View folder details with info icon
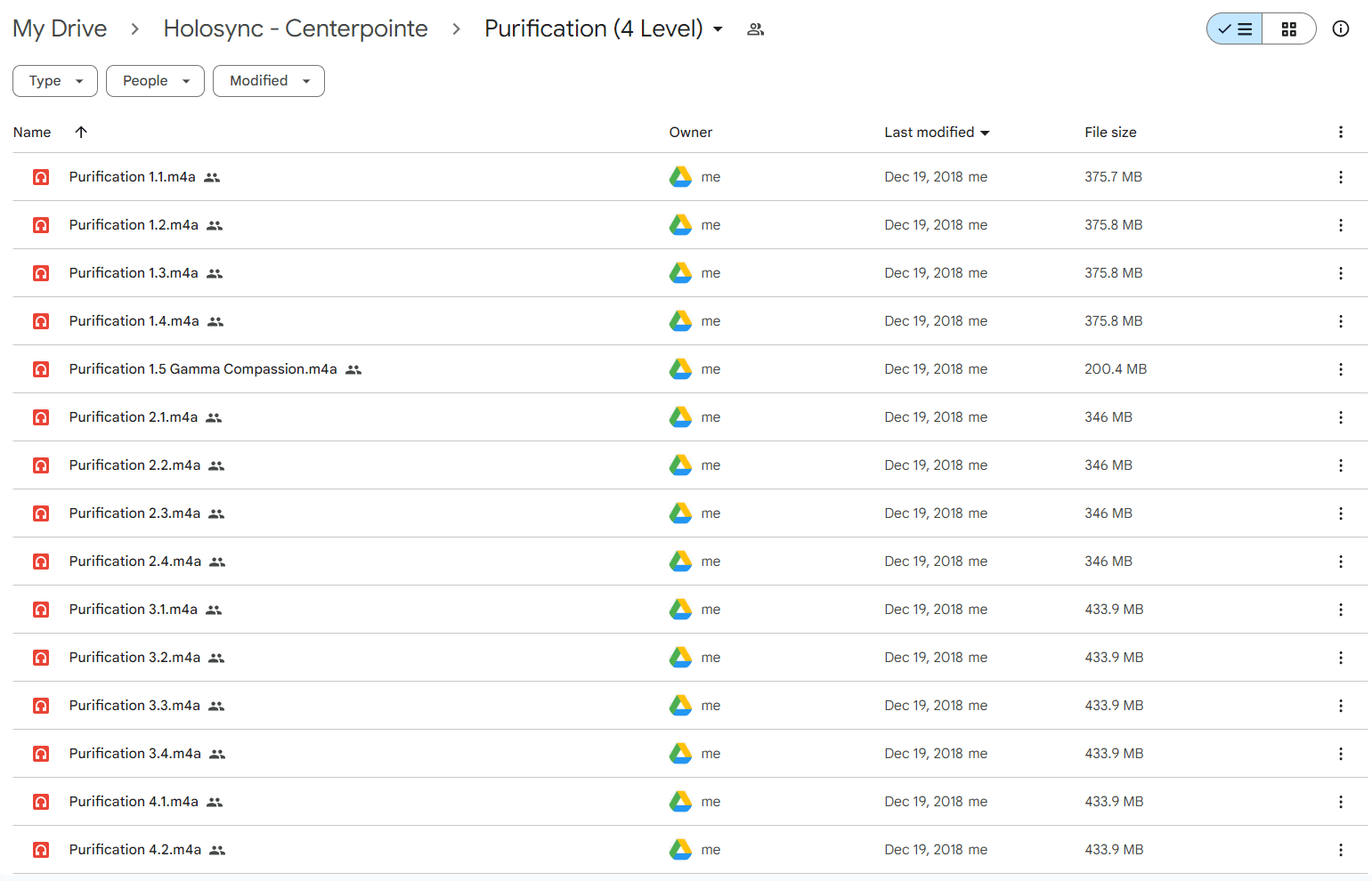The image size is (1372, 881). point(1340,28)
